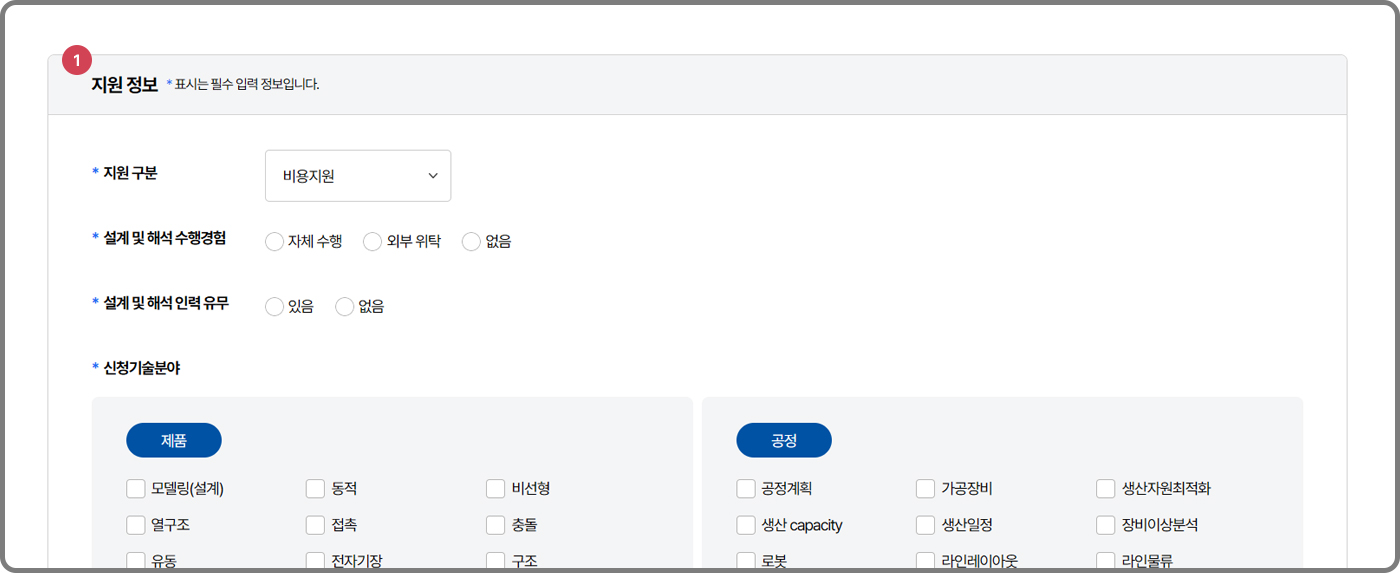This screenshot has height=573, width=1400.
Task: Toggle the 접촉 checkbox
Action: [315, 525]
